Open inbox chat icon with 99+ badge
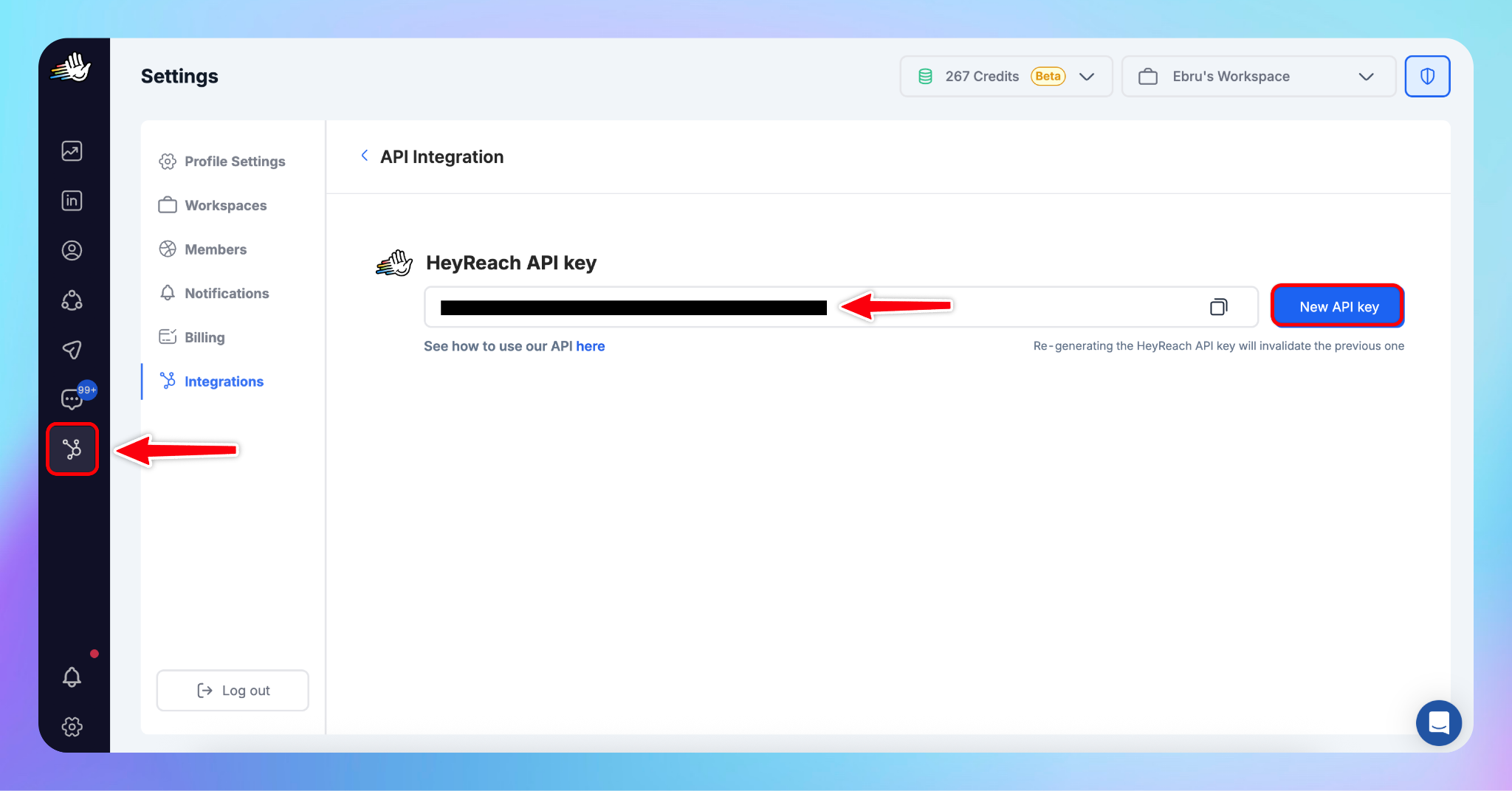 [72, 399]
